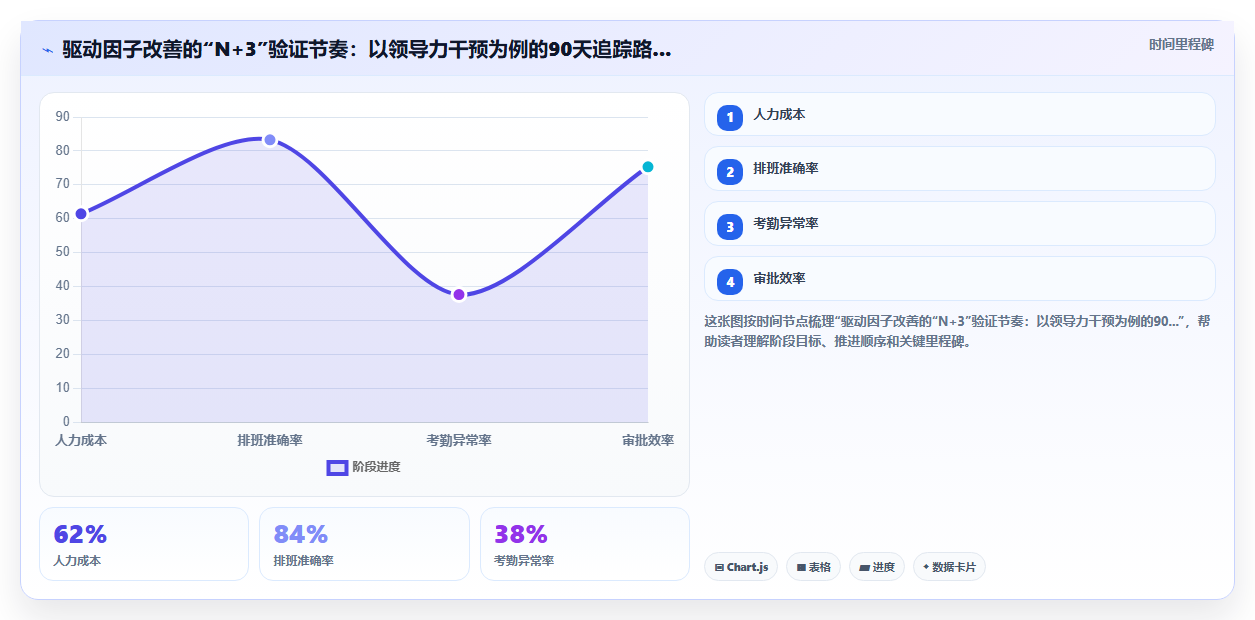
Task: Click the card title starting with 驱动因子改善的
Action: click(x=366, y=50)
